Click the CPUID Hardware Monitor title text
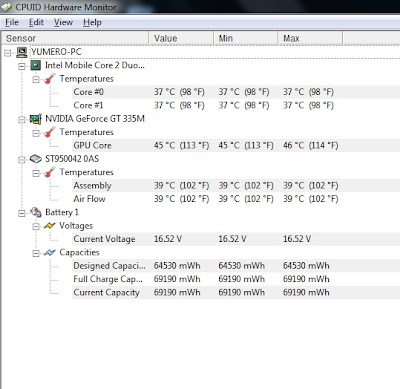 [x=66, y=7]
